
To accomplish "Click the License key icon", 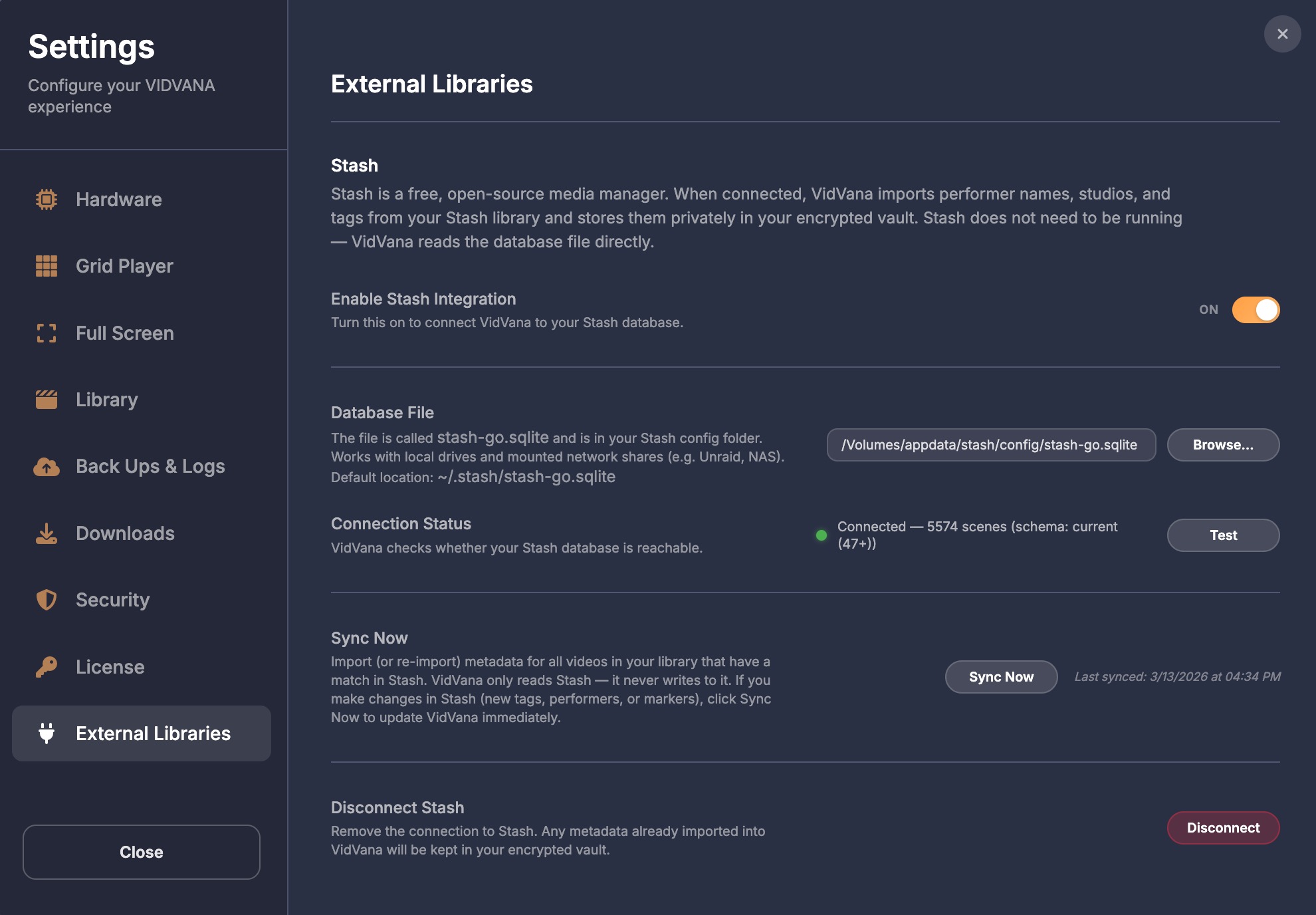I will [47, 666].
